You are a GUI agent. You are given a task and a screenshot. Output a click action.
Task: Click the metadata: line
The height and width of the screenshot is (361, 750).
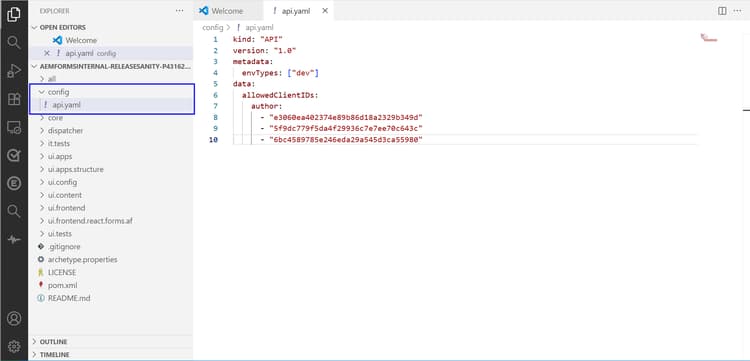(253, 62)
